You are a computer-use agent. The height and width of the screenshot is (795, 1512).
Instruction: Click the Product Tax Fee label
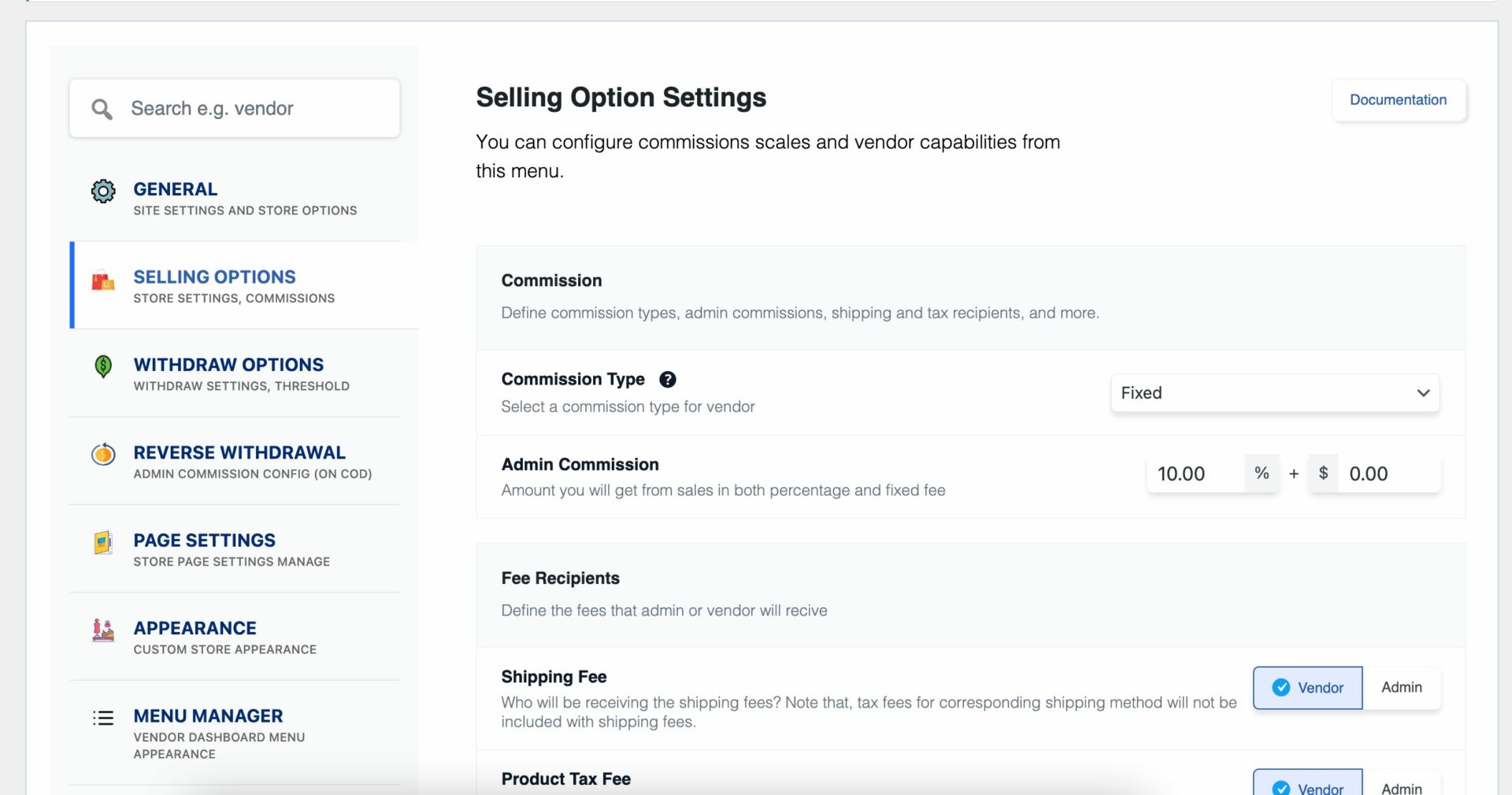(566, 779)
